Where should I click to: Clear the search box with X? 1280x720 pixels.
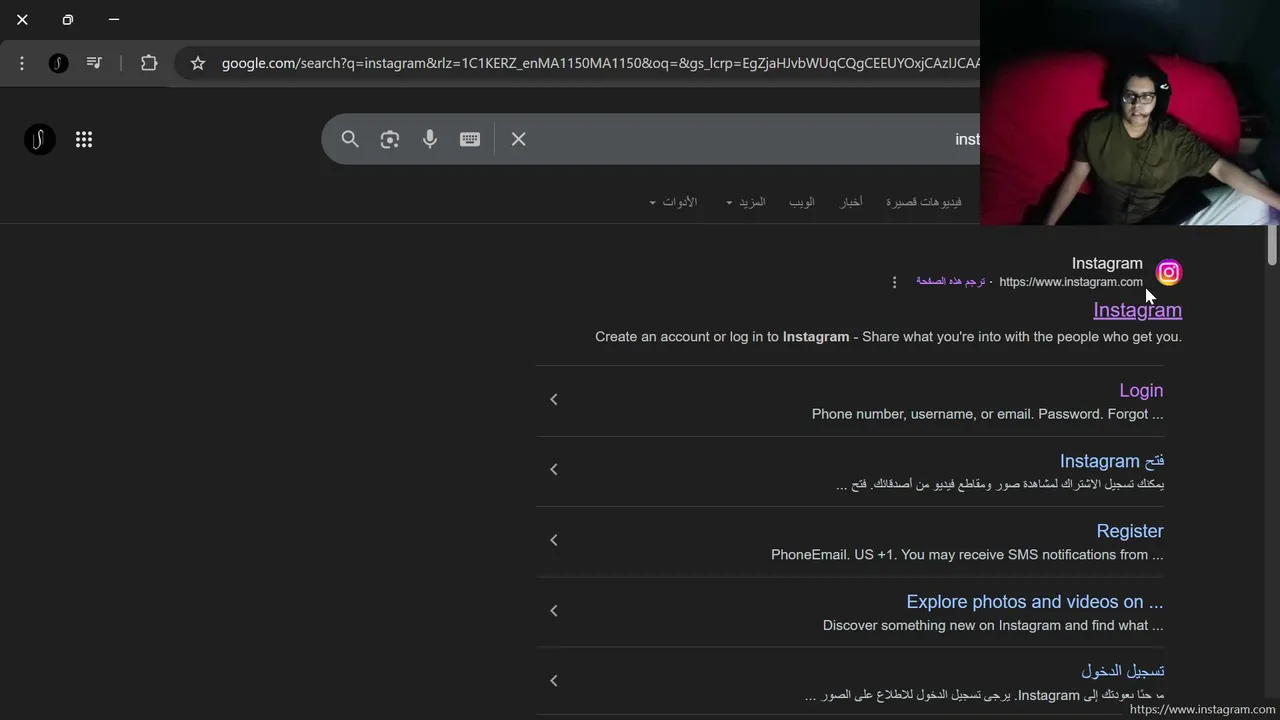point(518,139)
